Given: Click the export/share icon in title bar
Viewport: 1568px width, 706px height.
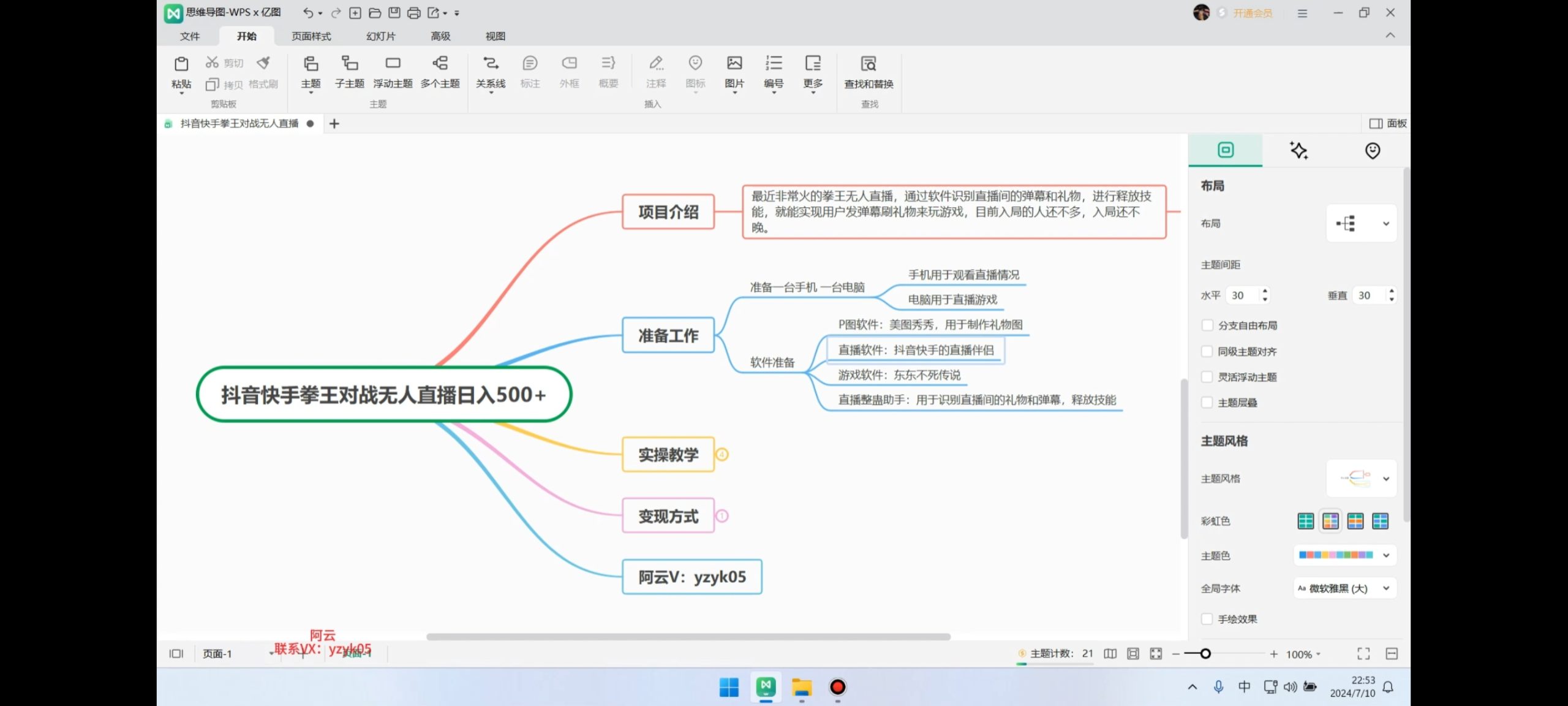Looking at the screenshot, I should pyautogui.click(x=433, y=12).
